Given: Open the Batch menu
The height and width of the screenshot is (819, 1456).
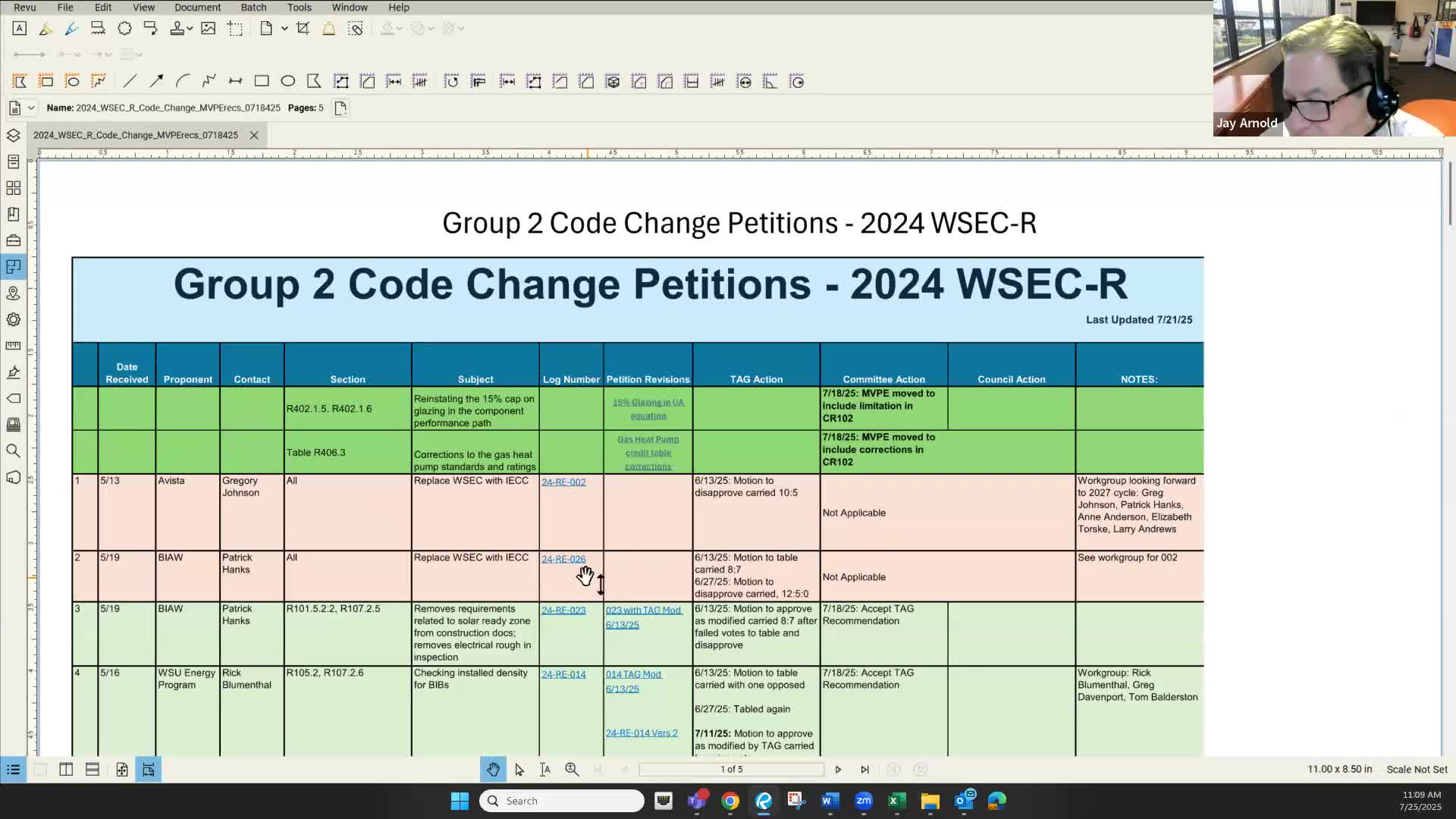Looking at the screenshot, I should tap(253, 8).
